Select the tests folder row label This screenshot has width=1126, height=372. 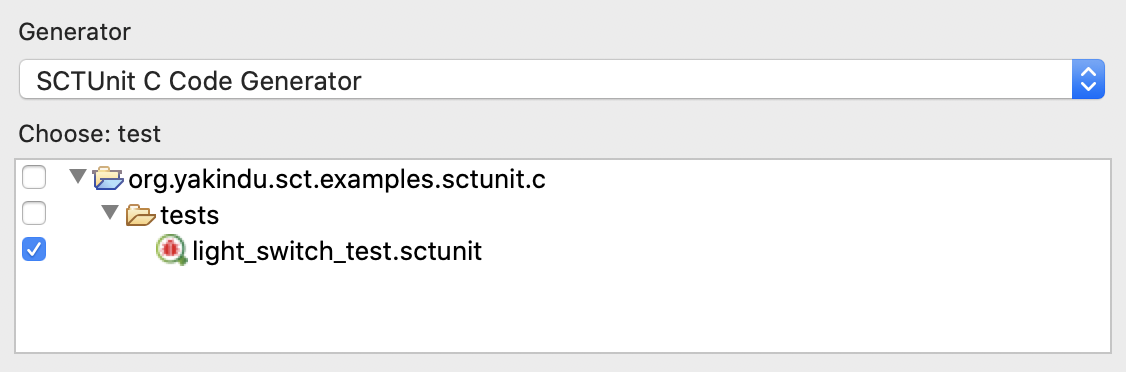(x=189, y=215)
